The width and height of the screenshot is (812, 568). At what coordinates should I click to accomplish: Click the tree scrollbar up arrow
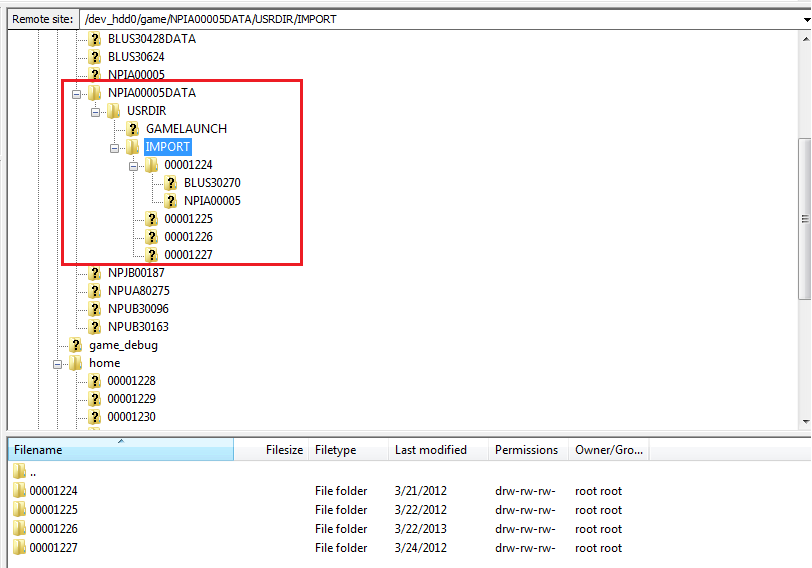(806, 38)
